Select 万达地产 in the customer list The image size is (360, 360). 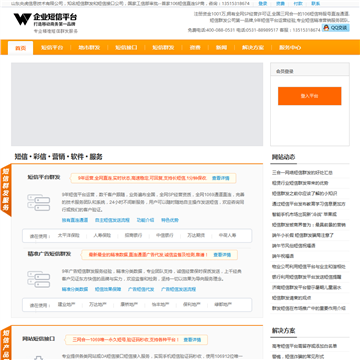[x=98, y=304]
